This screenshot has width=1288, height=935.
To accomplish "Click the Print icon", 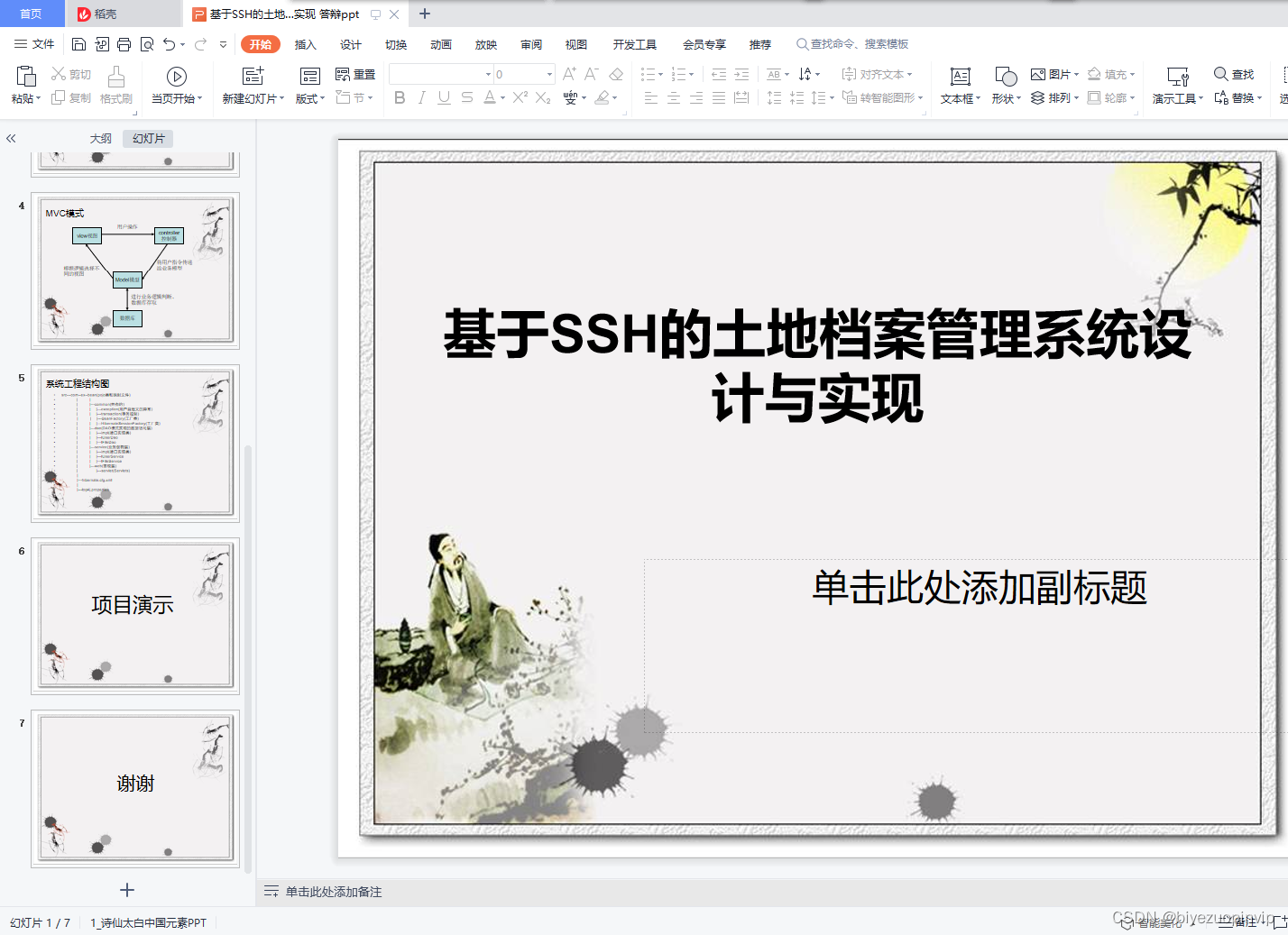I will click(x=124, y=44).
